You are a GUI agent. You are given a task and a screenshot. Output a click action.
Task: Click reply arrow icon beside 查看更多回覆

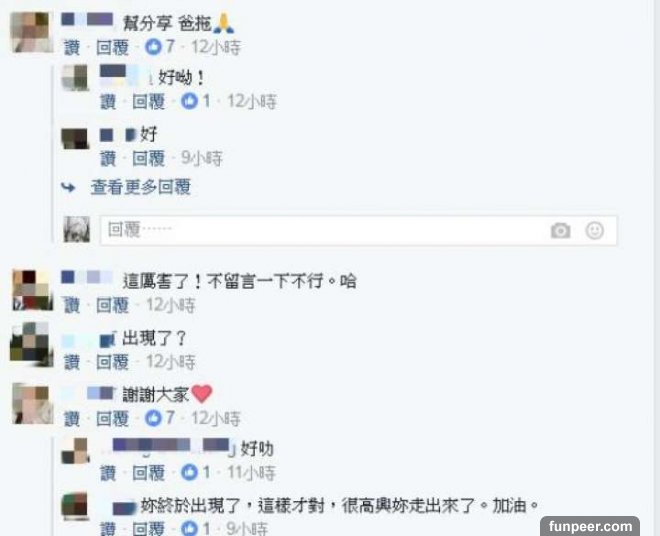(x=69, y=187)
